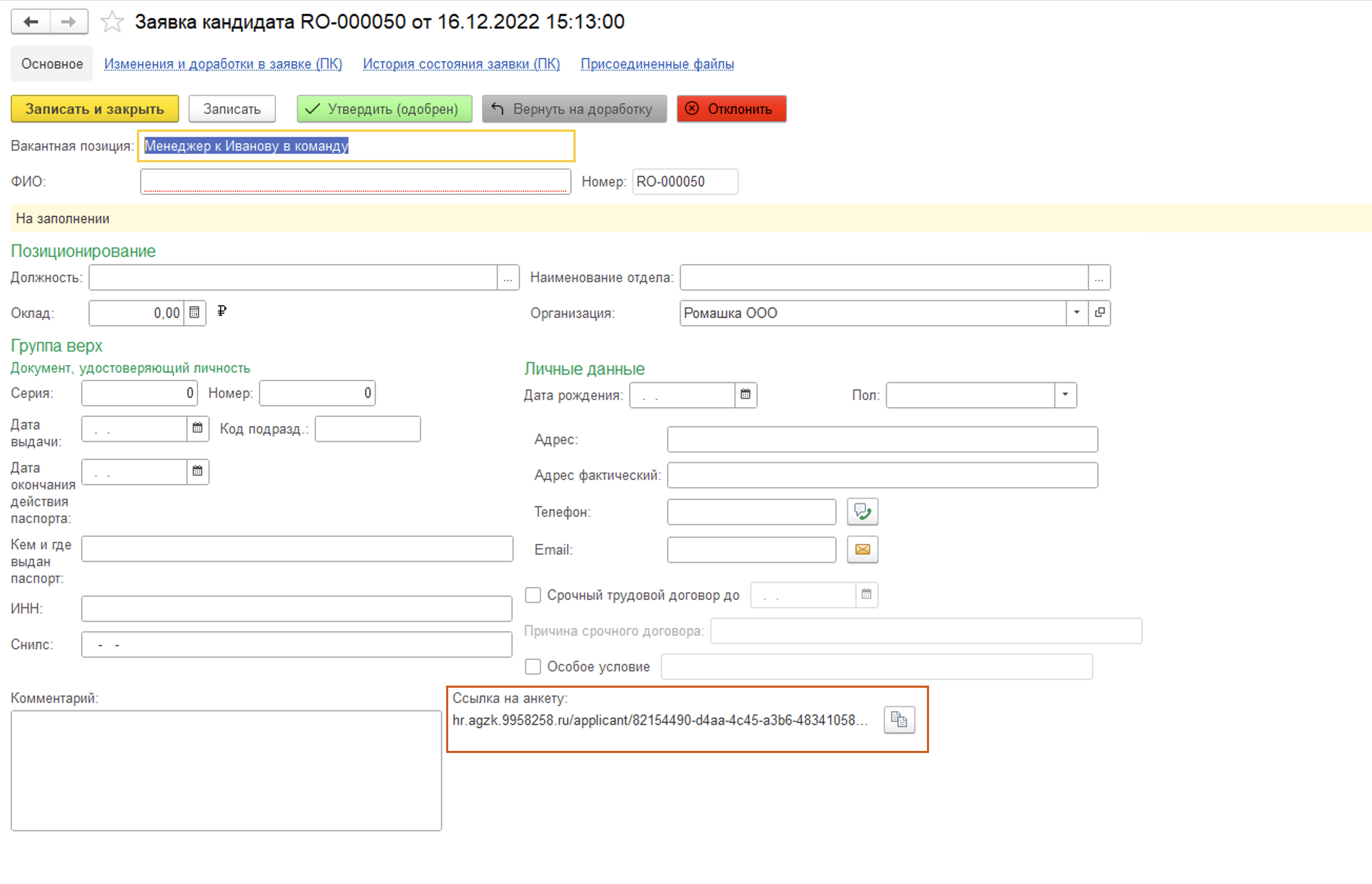Open calendar for Дата выдачи
This screenshot has width=1372, height=884.
197,428
